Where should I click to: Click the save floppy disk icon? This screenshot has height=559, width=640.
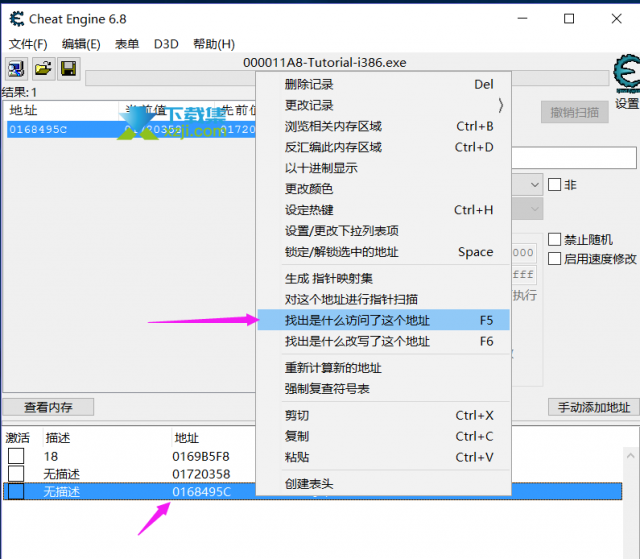69,69
